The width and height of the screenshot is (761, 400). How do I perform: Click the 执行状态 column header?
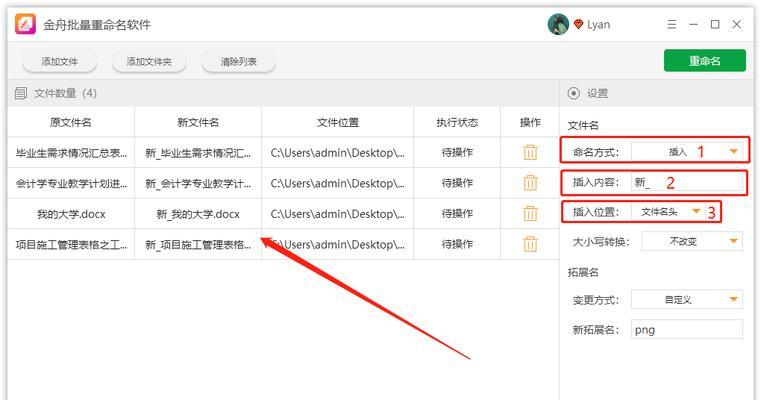457,122
